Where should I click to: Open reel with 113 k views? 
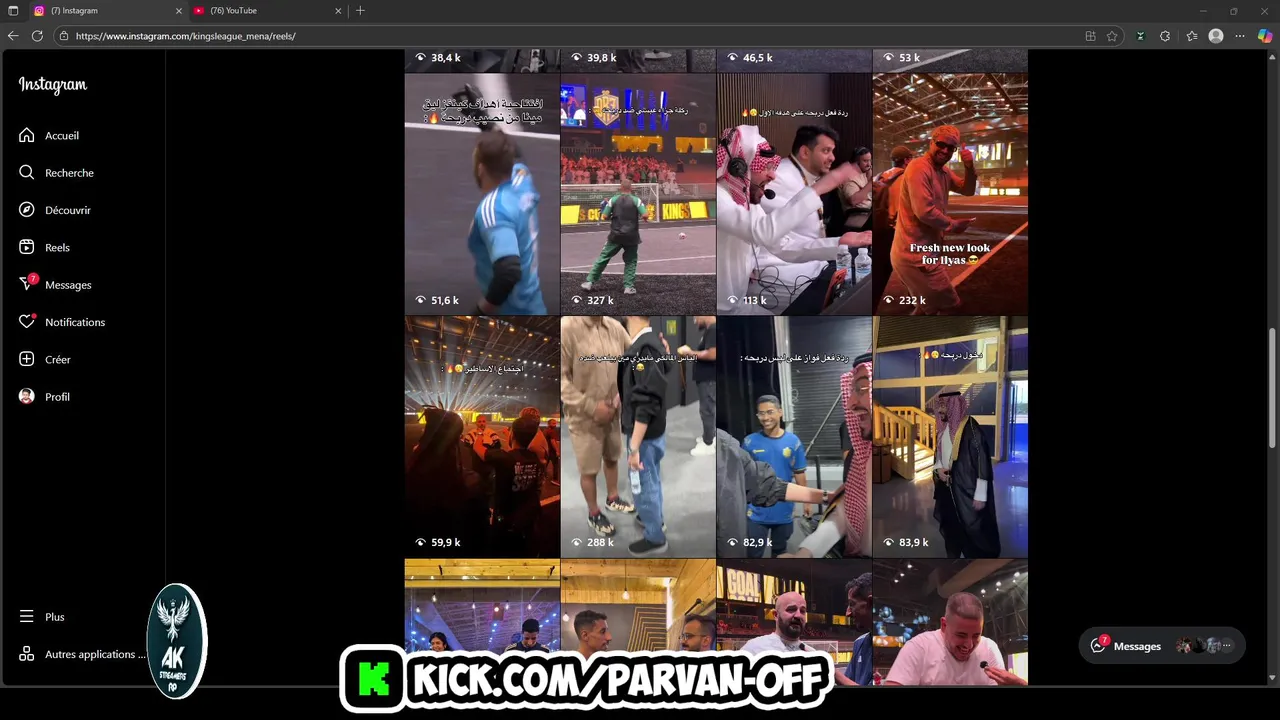pyautogui.click(x=794, y=194)
